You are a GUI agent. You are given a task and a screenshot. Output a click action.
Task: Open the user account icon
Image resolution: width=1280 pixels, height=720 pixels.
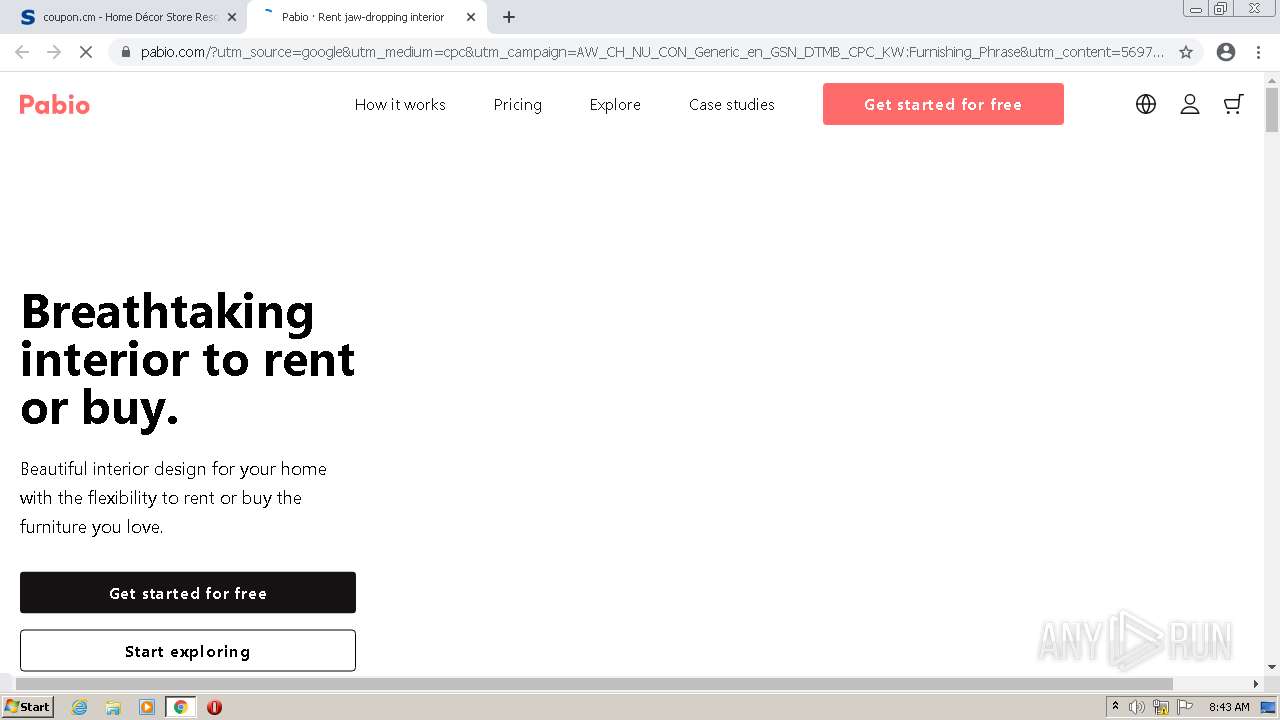pyautogui.click(x=1190, y=104)
